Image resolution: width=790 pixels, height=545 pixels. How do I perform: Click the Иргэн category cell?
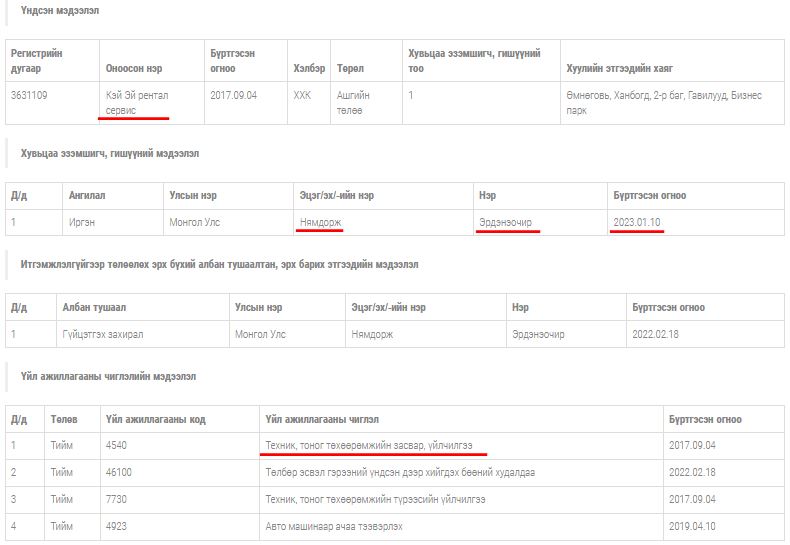click(x=82, y=222)
